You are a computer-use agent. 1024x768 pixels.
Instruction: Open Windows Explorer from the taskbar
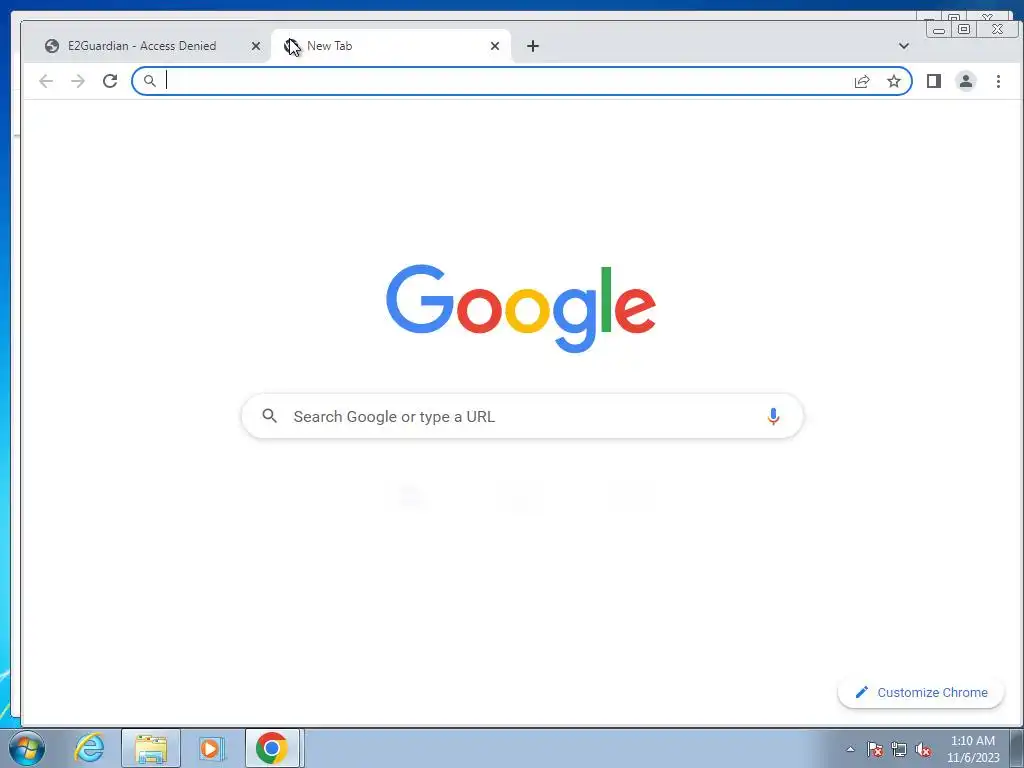[151, 748]
